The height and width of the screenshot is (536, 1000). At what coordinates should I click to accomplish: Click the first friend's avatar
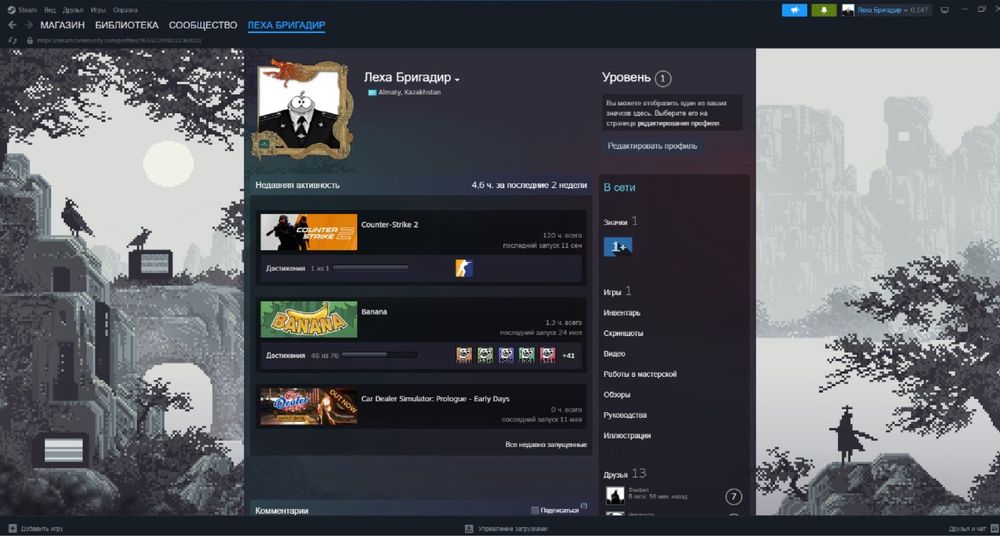(615, 496)
